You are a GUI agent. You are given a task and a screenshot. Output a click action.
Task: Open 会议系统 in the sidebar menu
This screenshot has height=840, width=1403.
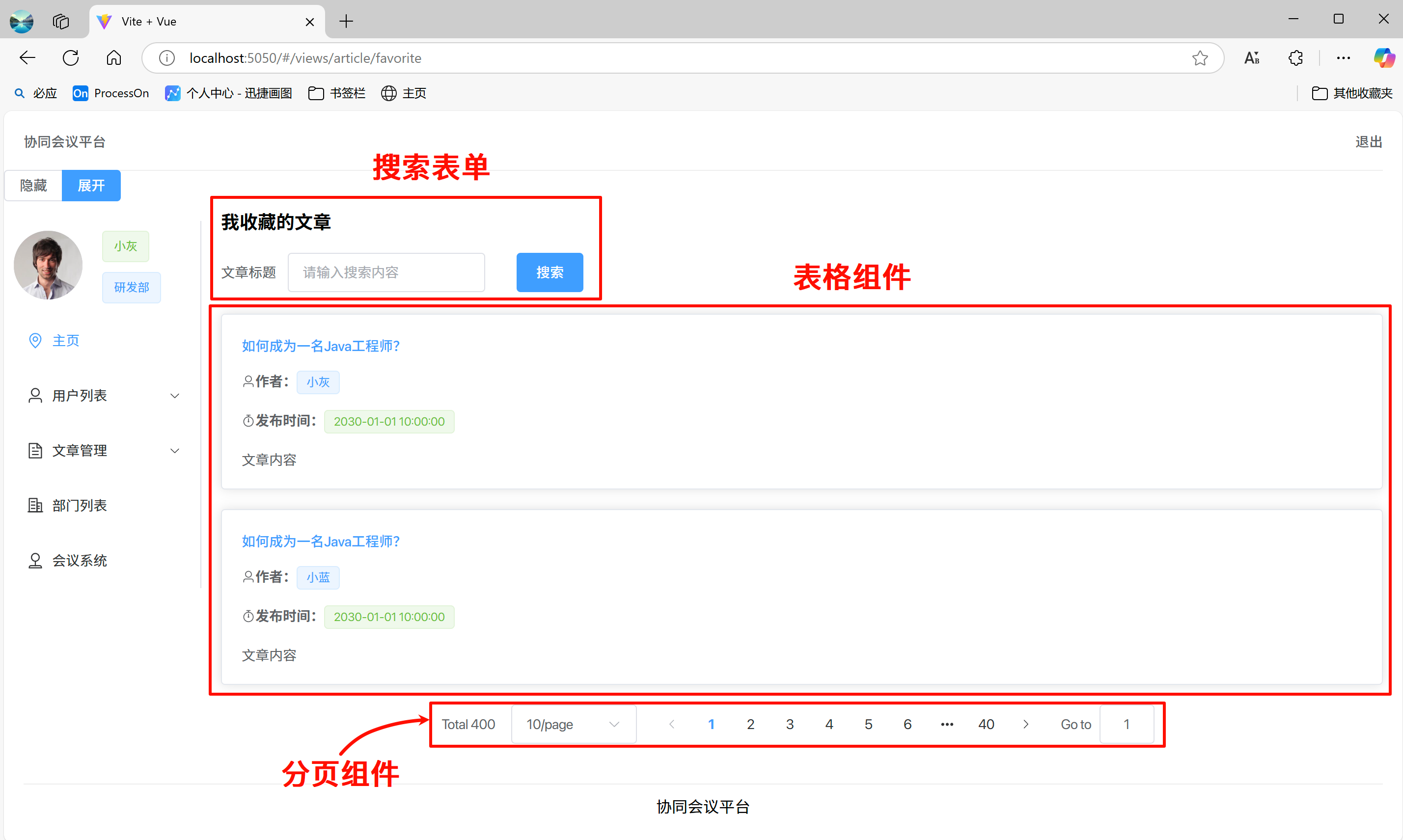point(79,560)
